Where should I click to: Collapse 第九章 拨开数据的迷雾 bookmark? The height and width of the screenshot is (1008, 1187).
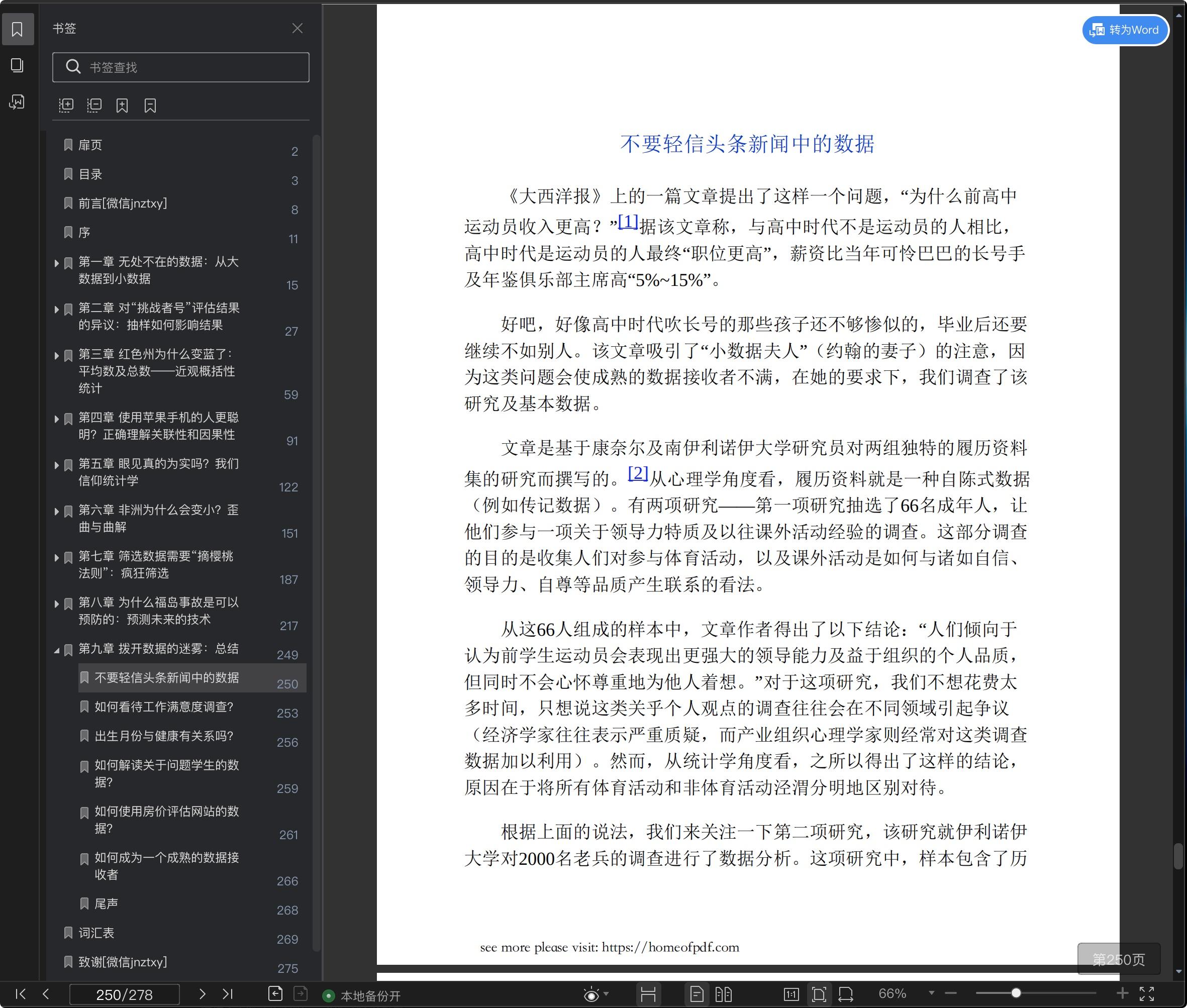point(57,650)
